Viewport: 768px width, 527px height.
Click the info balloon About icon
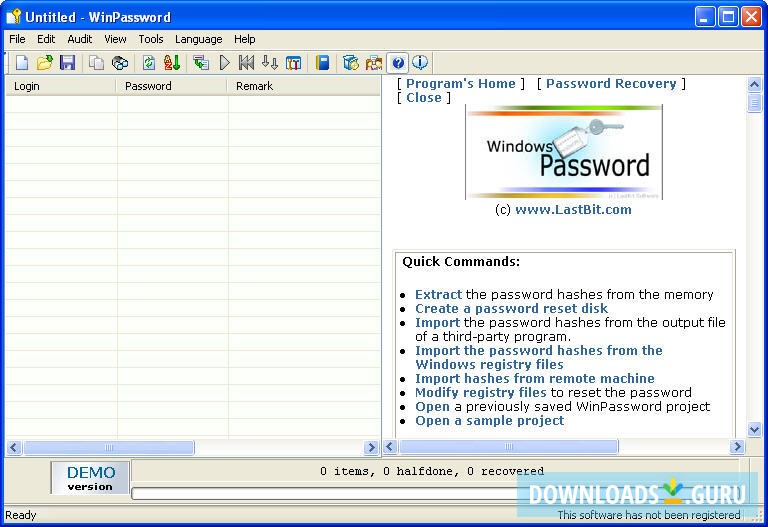tap(420, 63)
